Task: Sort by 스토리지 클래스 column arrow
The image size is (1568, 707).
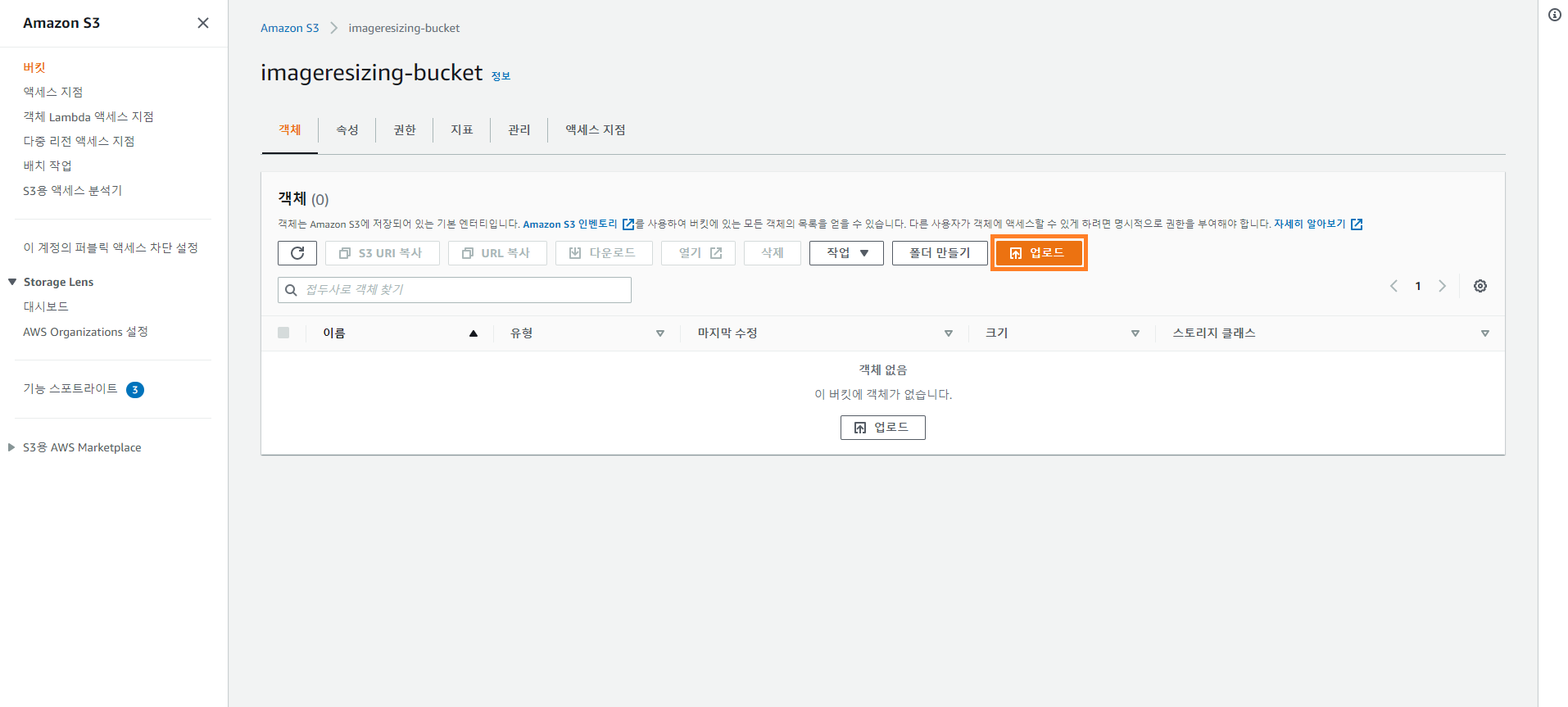Action: (1485, 333)
